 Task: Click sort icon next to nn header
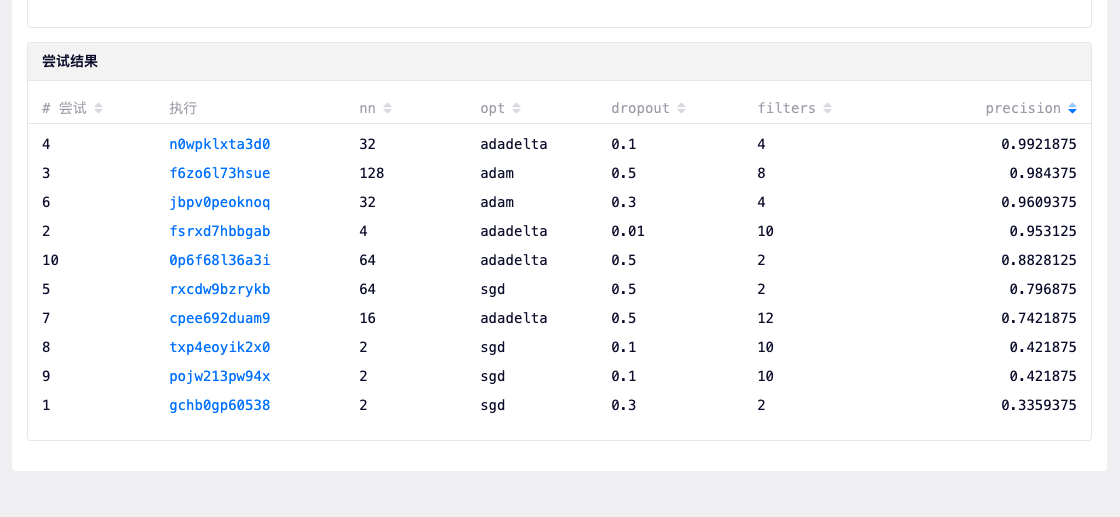(387, 108)
